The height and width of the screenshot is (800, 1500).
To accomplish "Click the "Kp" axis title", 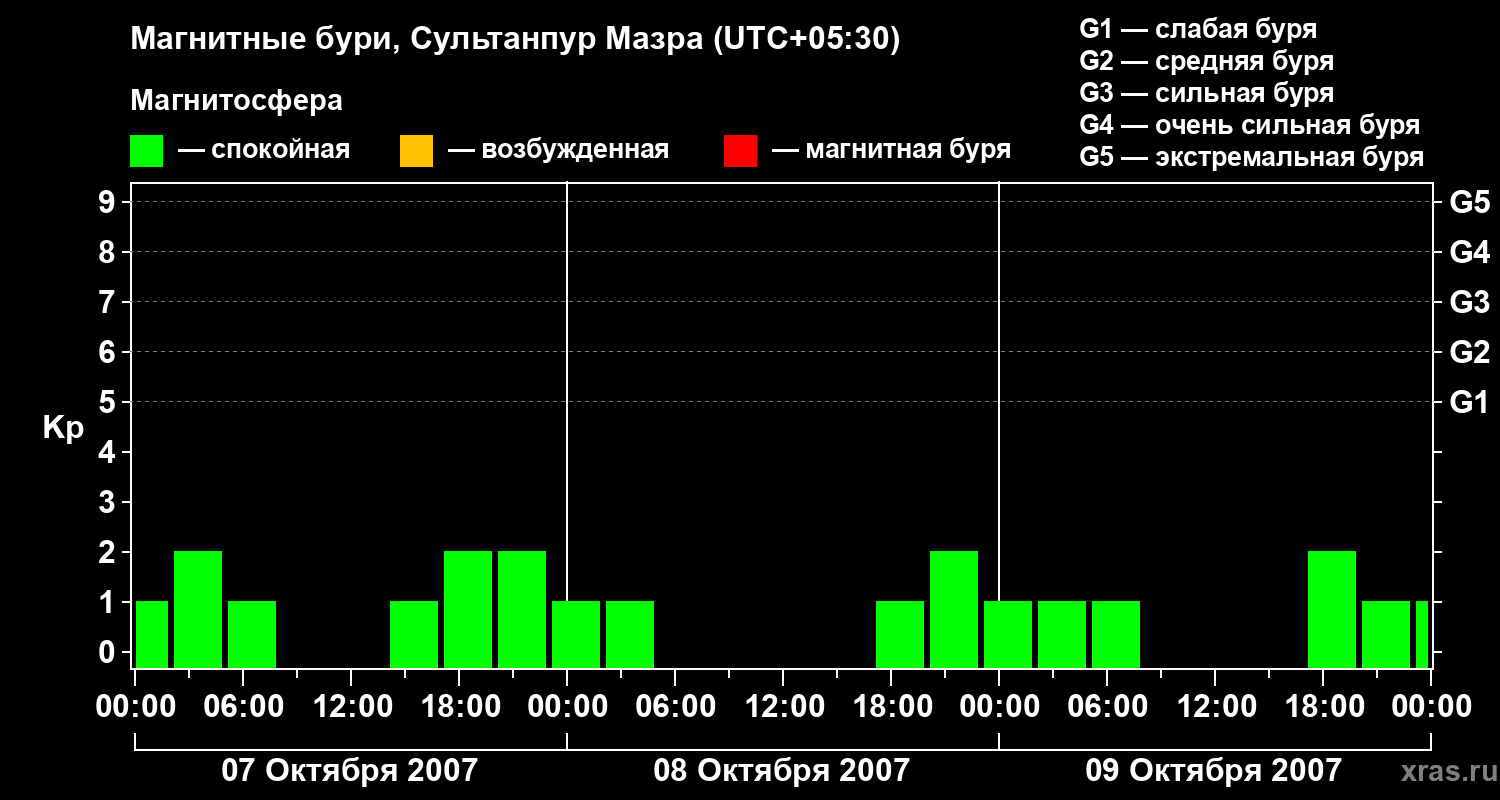I will (63, 428).
